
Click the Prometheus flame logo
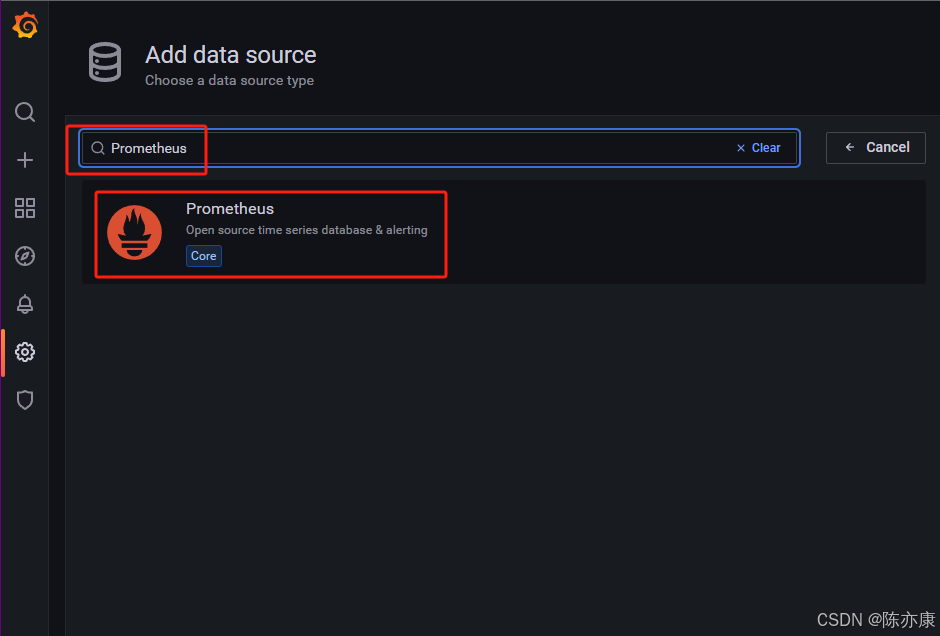[134, 233]
